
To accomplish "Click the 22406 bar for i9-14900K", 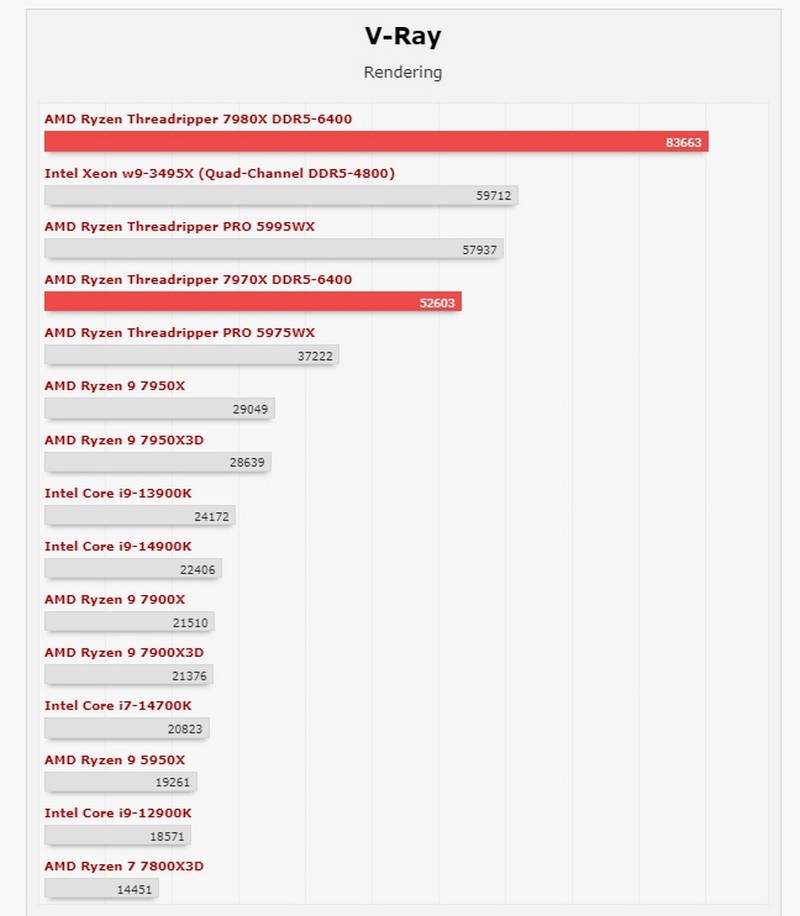I will (x=132, y=569).
